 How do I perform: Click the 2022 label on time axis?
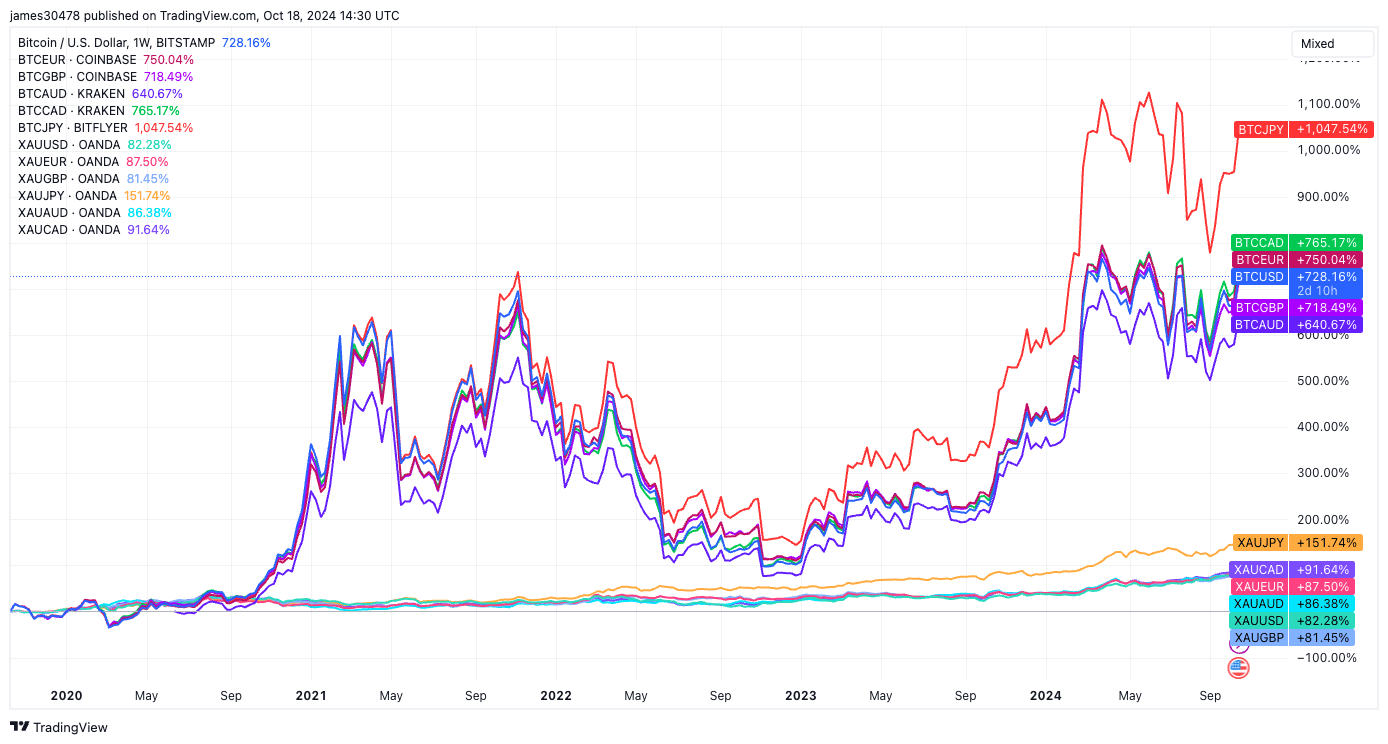tap(556, 696)
